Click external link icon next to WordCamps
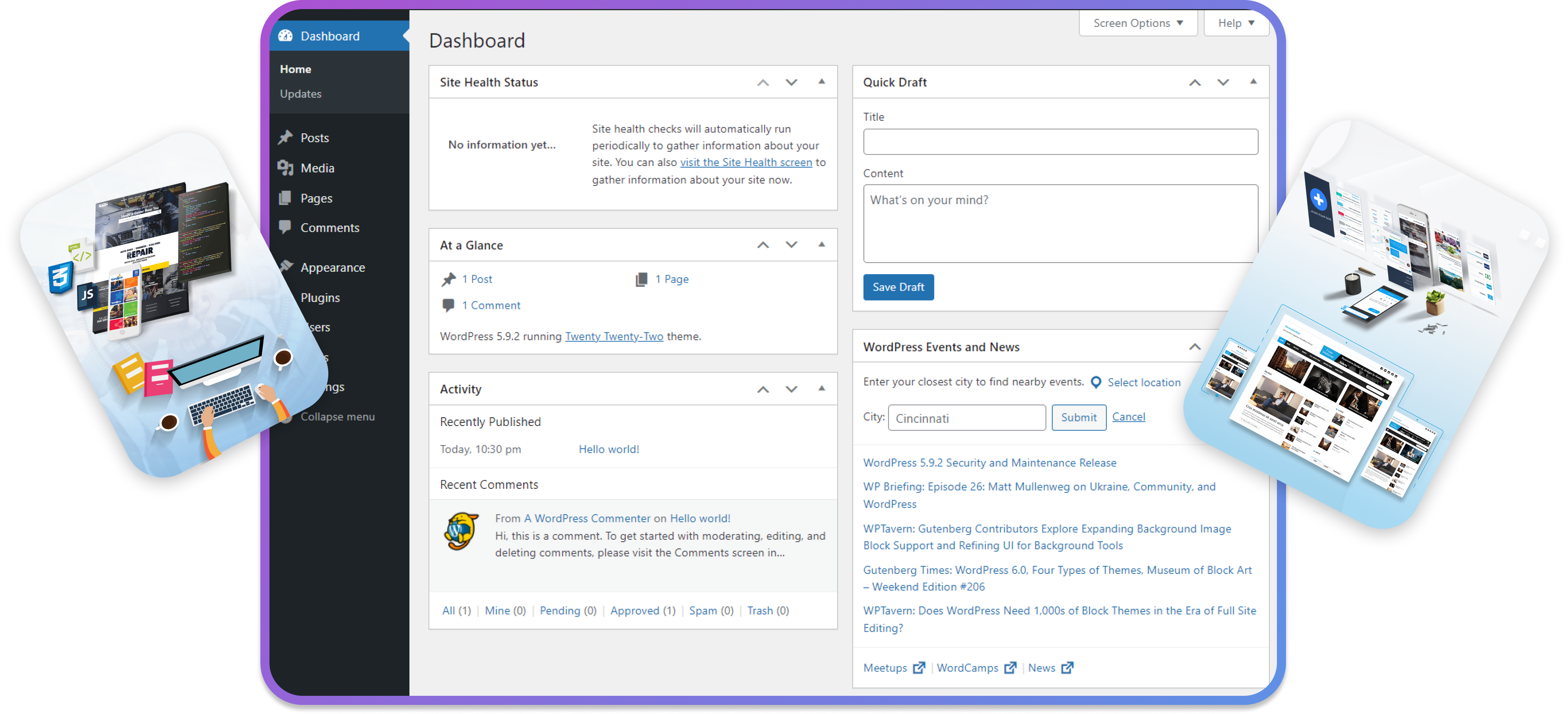The height and width of the screenshot is (714, 1568). 1010,669
